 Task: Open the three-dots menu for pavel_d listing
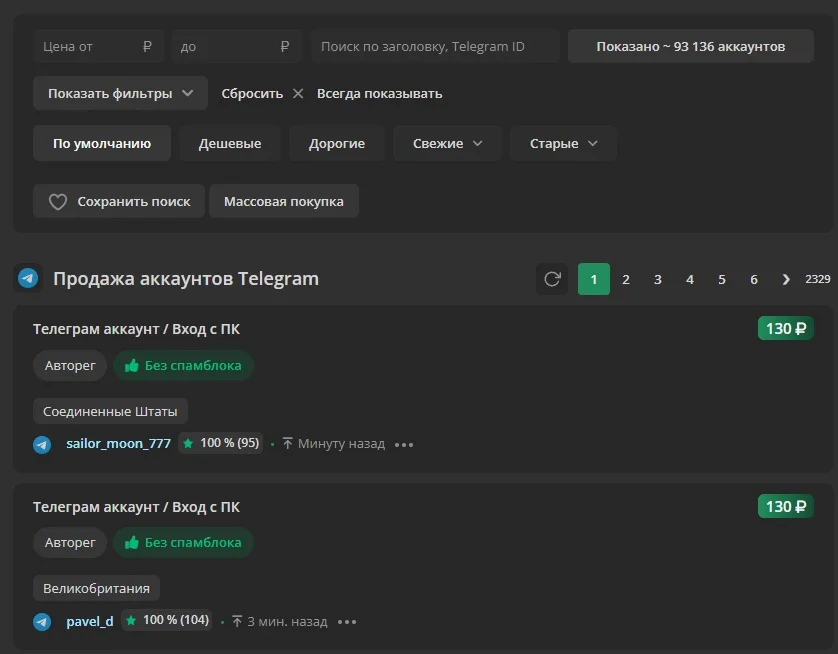click(347, 622)
